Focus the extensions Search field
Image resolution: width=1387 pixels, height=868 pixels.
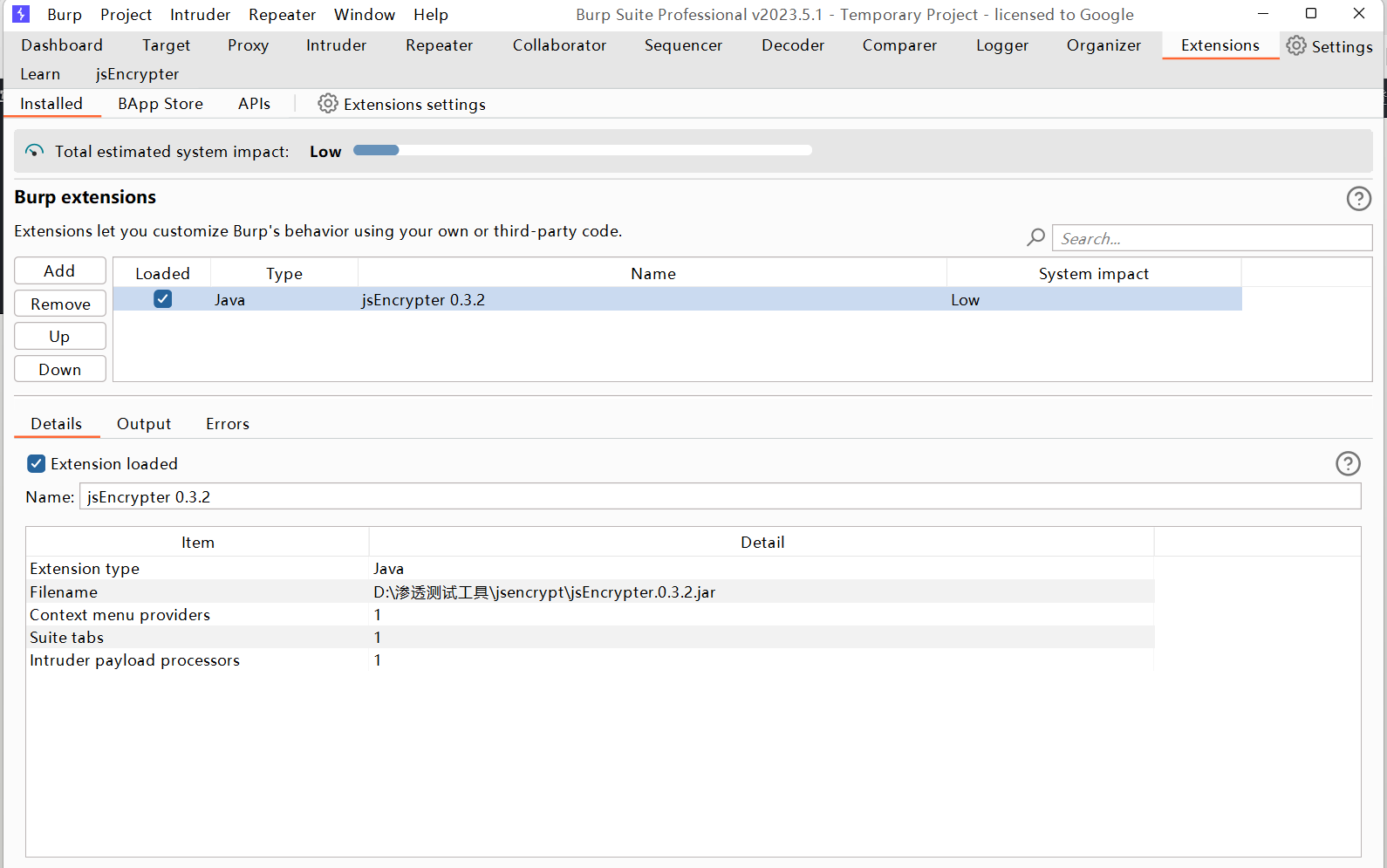[x=1211, y=238]
